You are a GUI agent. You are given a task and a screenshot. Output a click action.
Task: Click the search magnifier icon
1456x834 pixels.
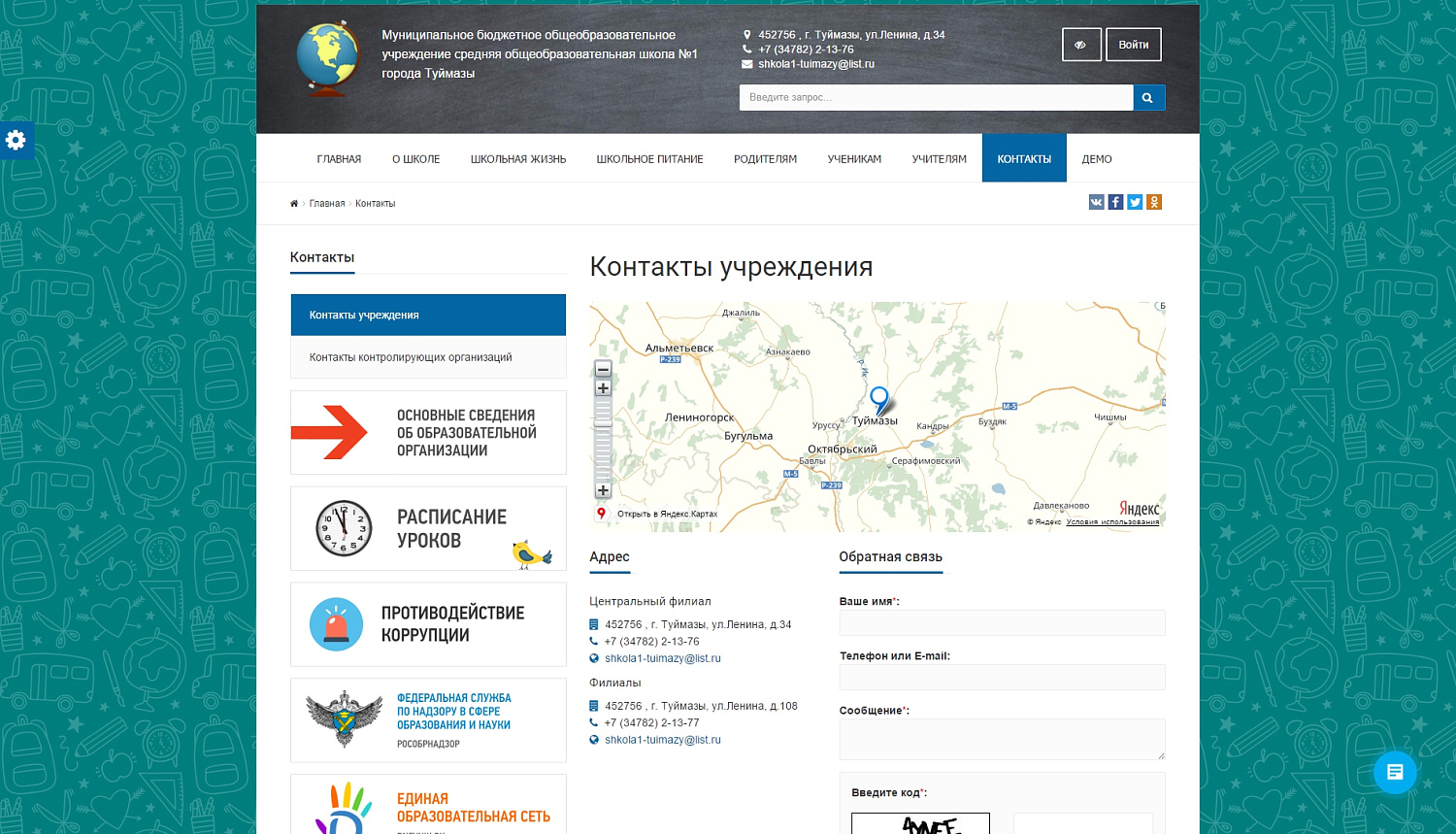coord(1148,97)
